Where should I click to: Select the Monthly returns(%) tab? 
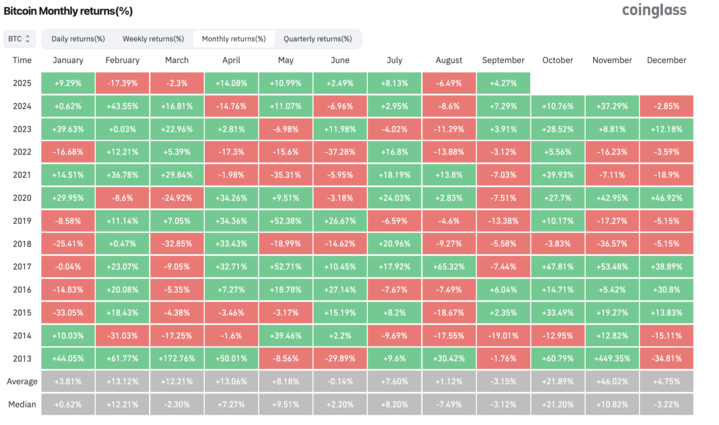[233, 39]
